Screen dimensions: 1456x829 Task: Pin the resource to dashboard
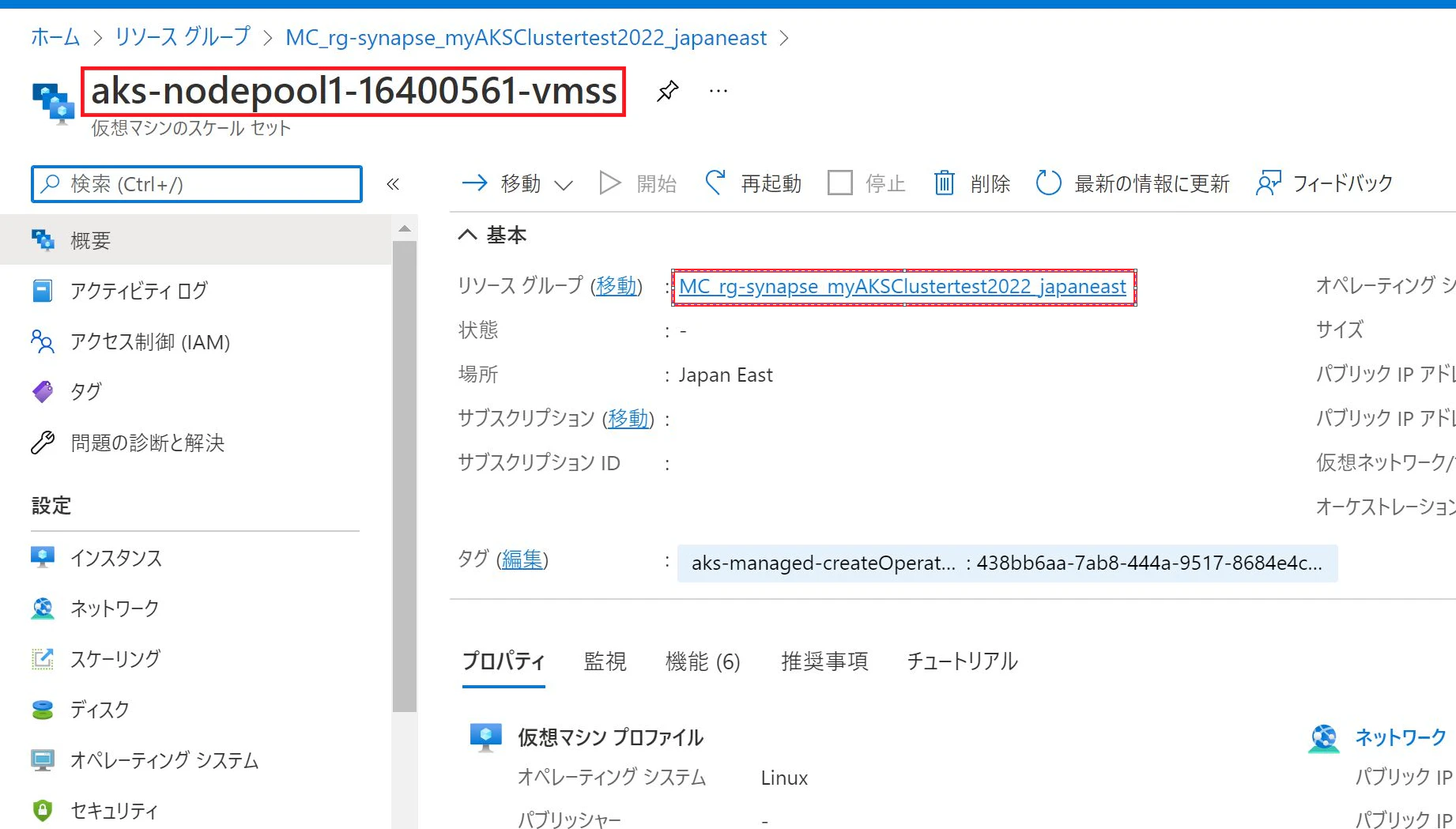pyautogui.click(x=667, y=91)
